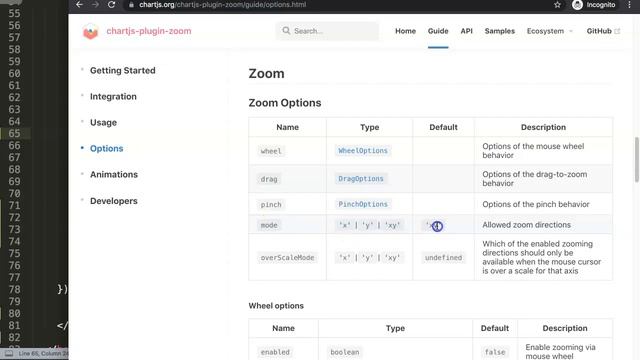Click the browser address bar URL

(x=222, y=5)
